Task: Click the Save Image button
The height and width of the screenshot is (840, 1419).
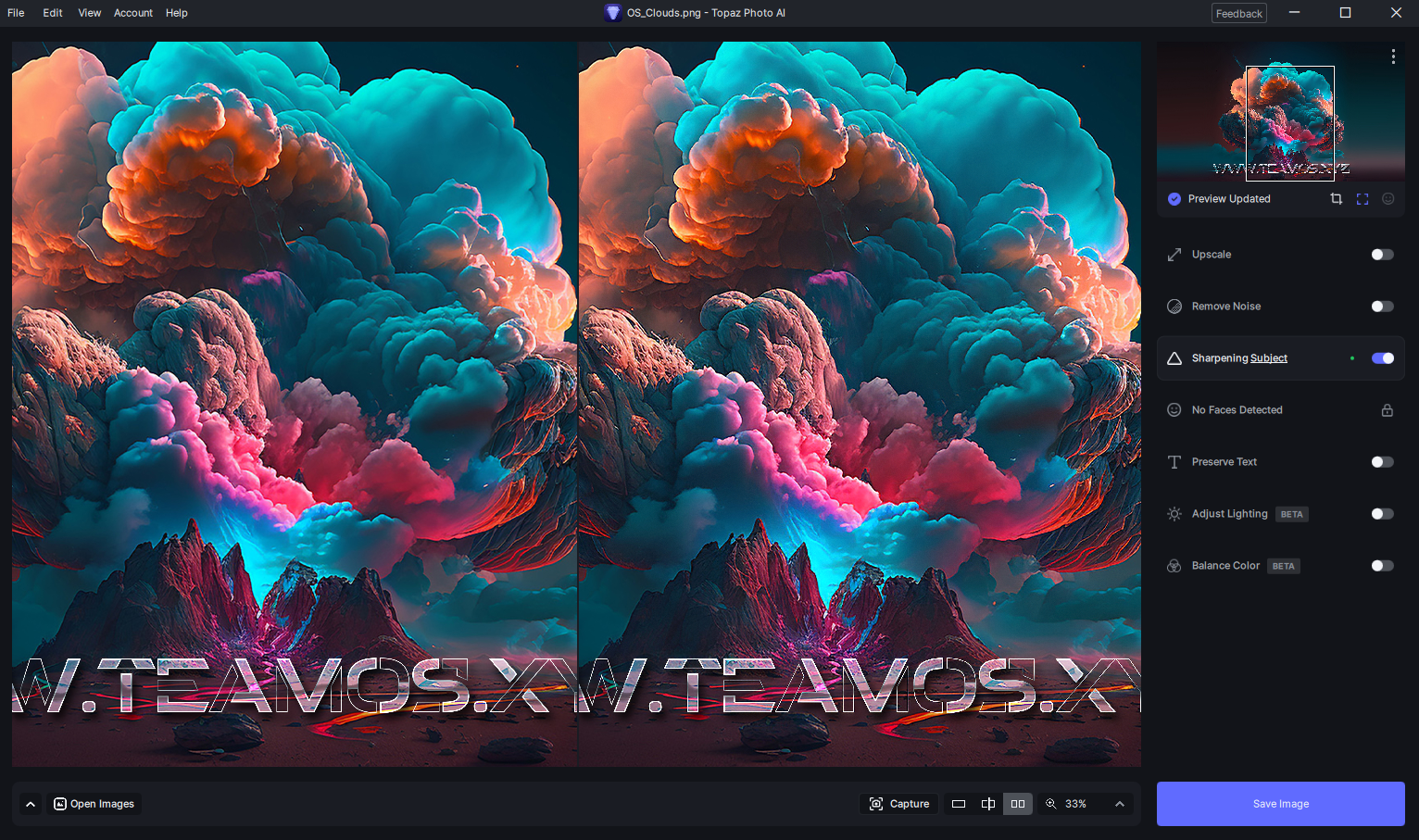Action: 1281,804
